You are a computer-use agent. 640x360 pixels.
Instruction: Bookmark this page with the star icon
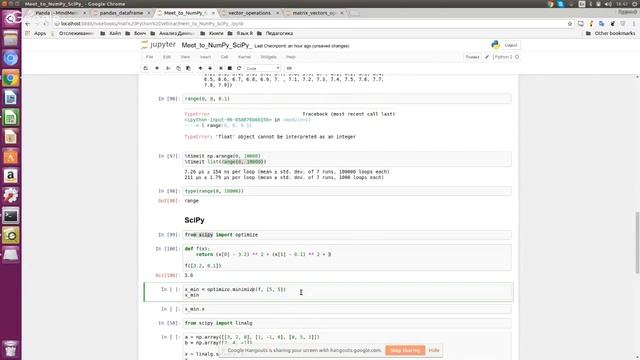(x=570, y=24)
